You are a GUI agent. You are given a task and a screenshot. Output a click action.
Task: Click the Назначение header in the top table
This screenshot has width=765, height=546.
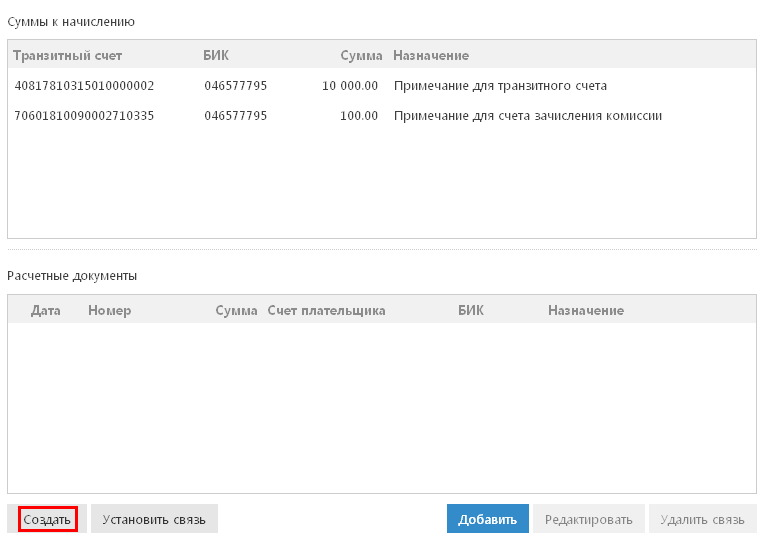coord(431,56)
